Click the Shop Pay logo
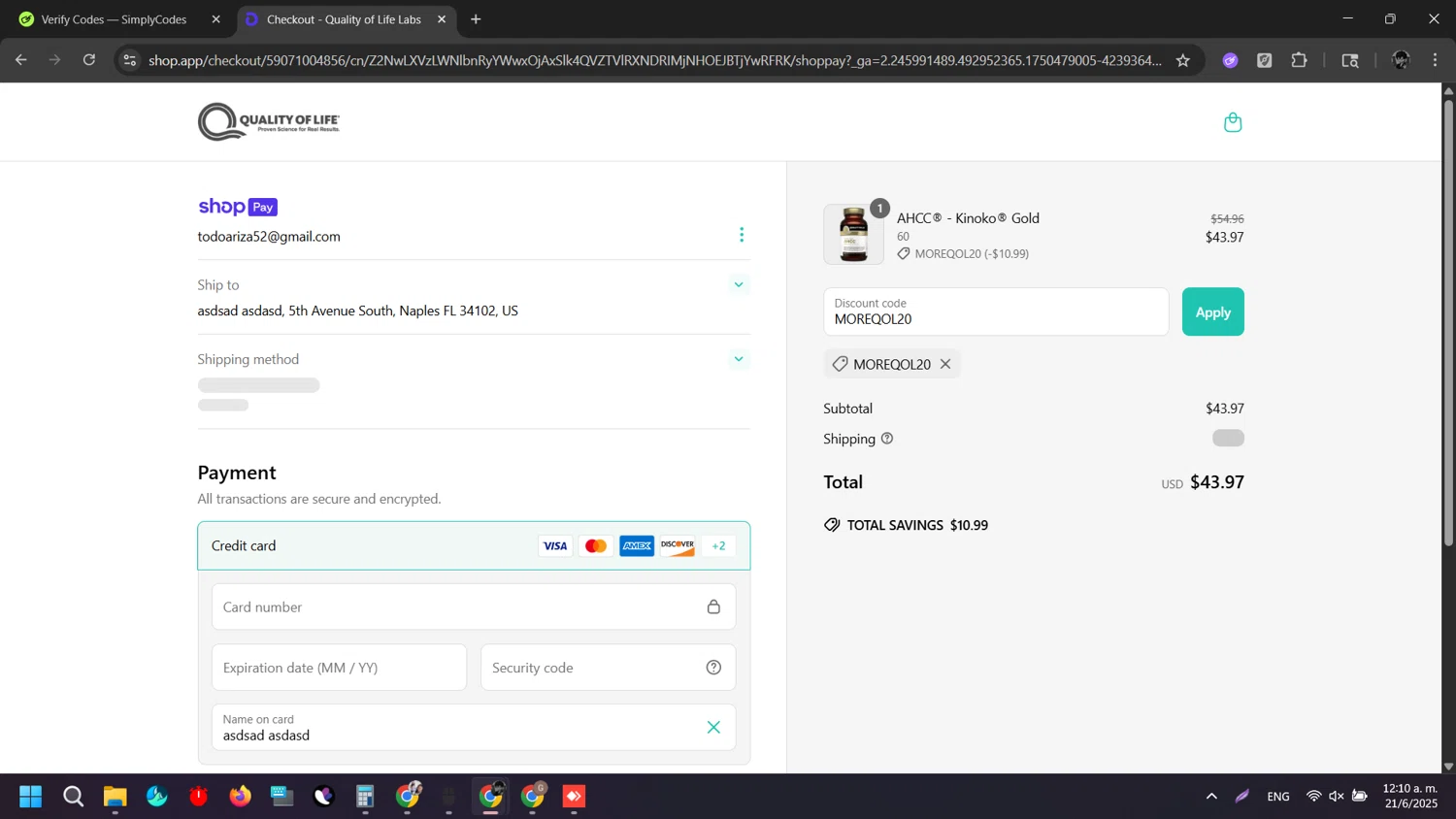 point(238,207)
